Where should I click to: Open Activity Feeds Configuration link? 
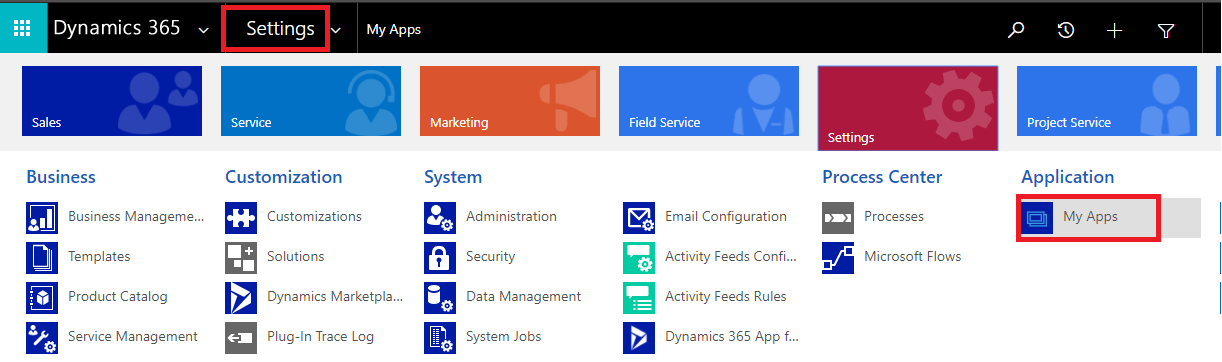click(x=730, y=257)
